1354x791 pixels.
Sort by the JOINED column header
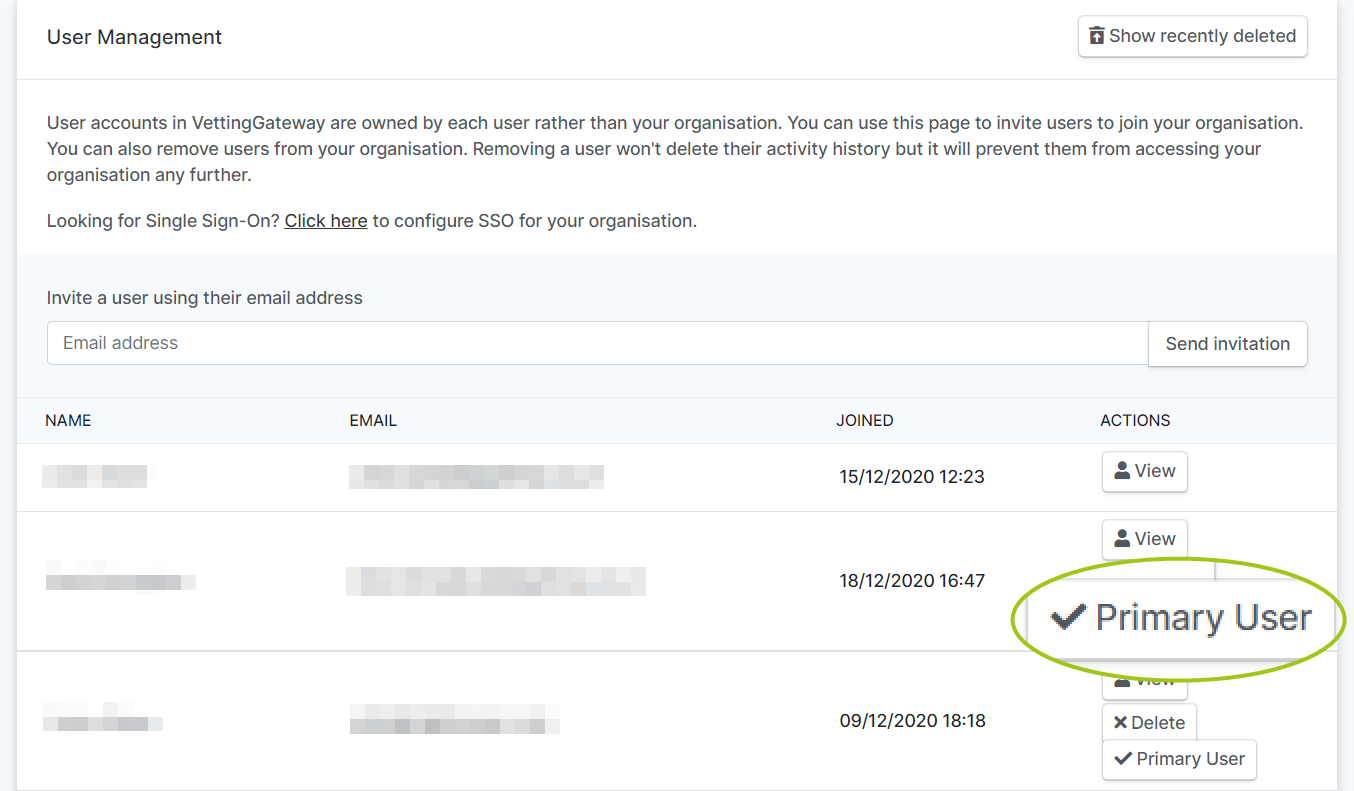[865, 421]
